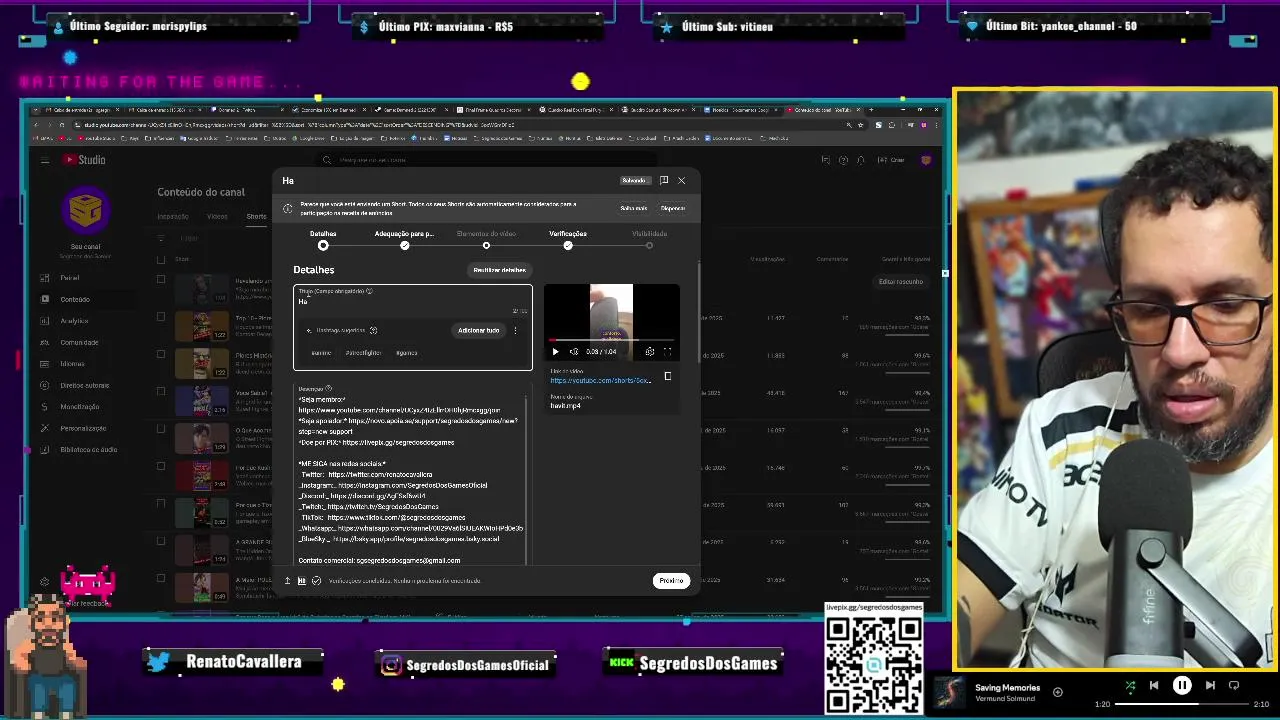Go to the 'Elementos do vídeo' step
This screenshot has height=720, width=1280.
(486, 239)
